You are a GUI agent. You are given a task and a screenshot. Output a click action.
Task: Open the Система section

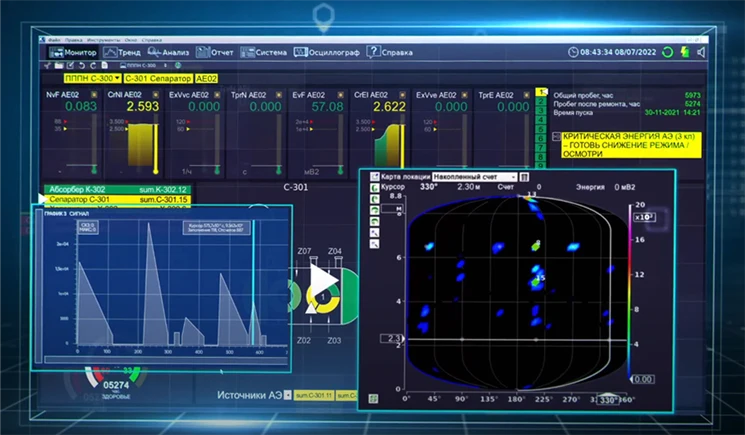[x=264, y=52]
